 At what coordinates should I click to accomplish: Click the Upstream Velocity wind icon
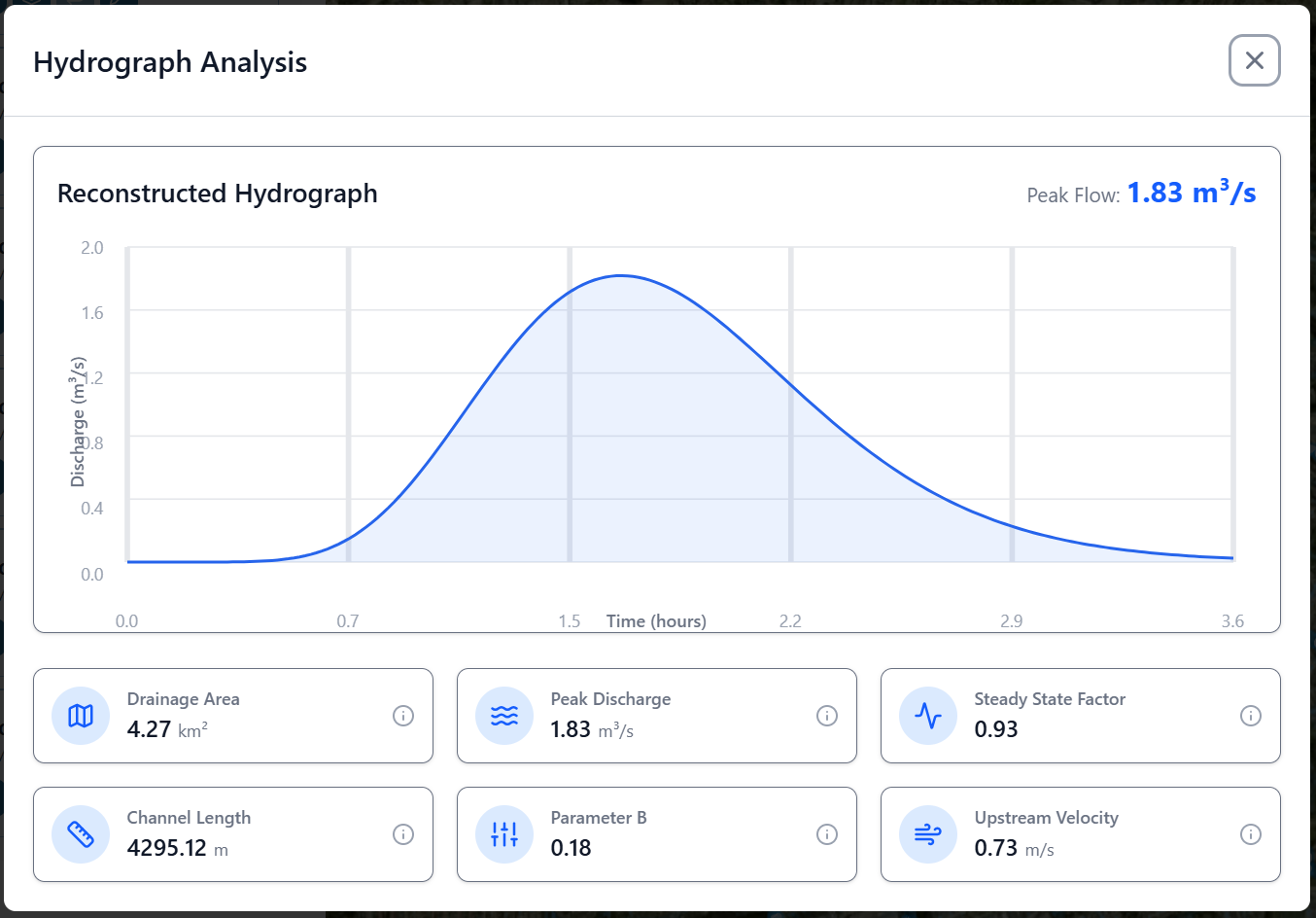pyautogui.click(x=928, y=834)
